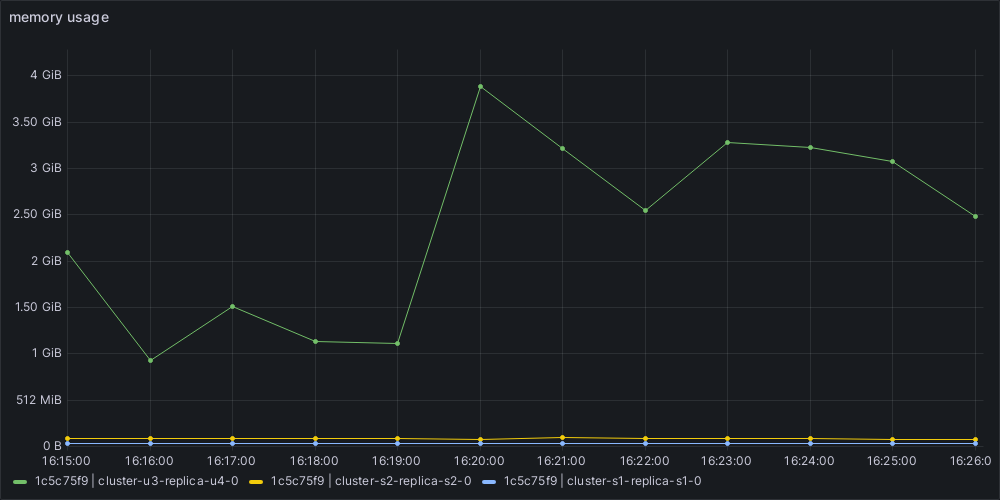
Task: Click the 16:21:00 x-axis label
Action: click(x=562, y=460)
